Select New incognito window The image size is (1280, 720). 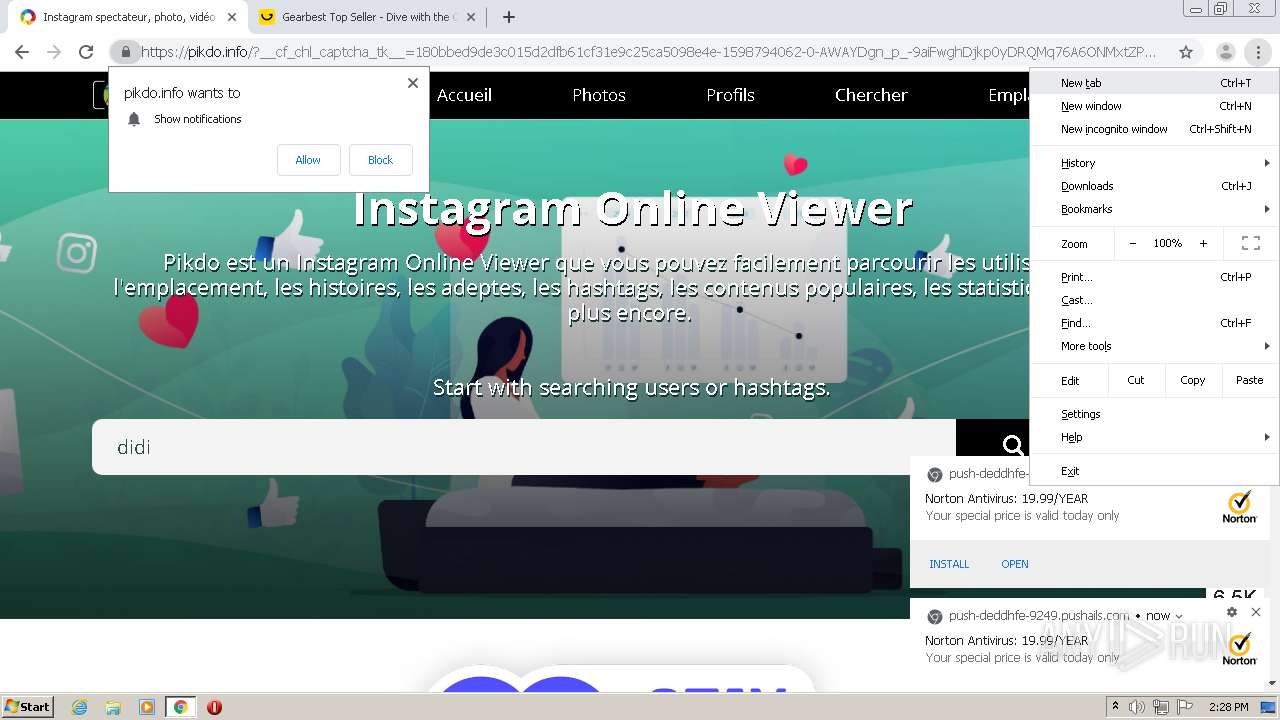1155,129
